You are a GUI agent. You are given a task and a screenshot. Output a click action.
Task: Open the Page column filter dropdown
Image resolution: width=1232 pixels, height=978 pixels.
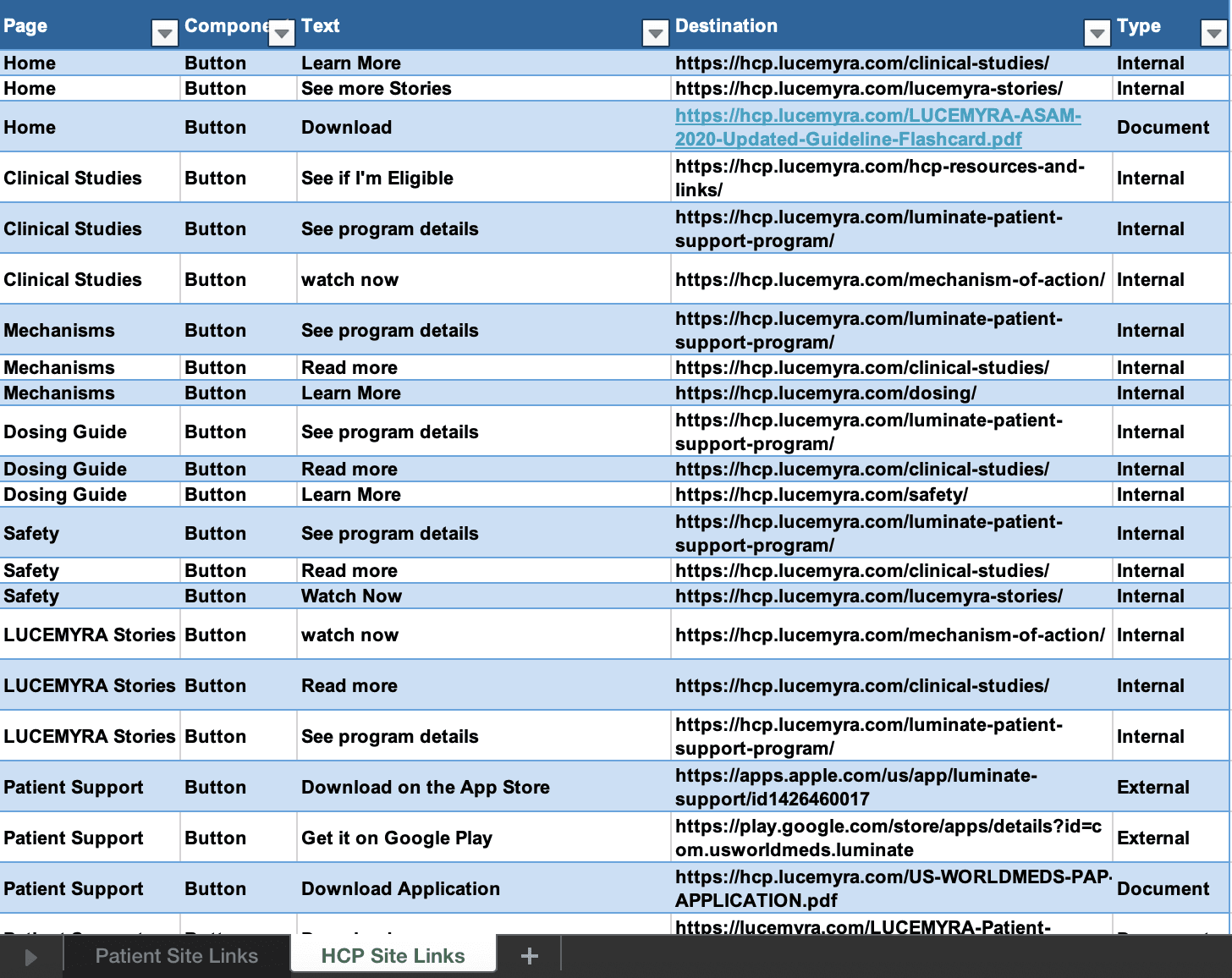click(164, 33)
